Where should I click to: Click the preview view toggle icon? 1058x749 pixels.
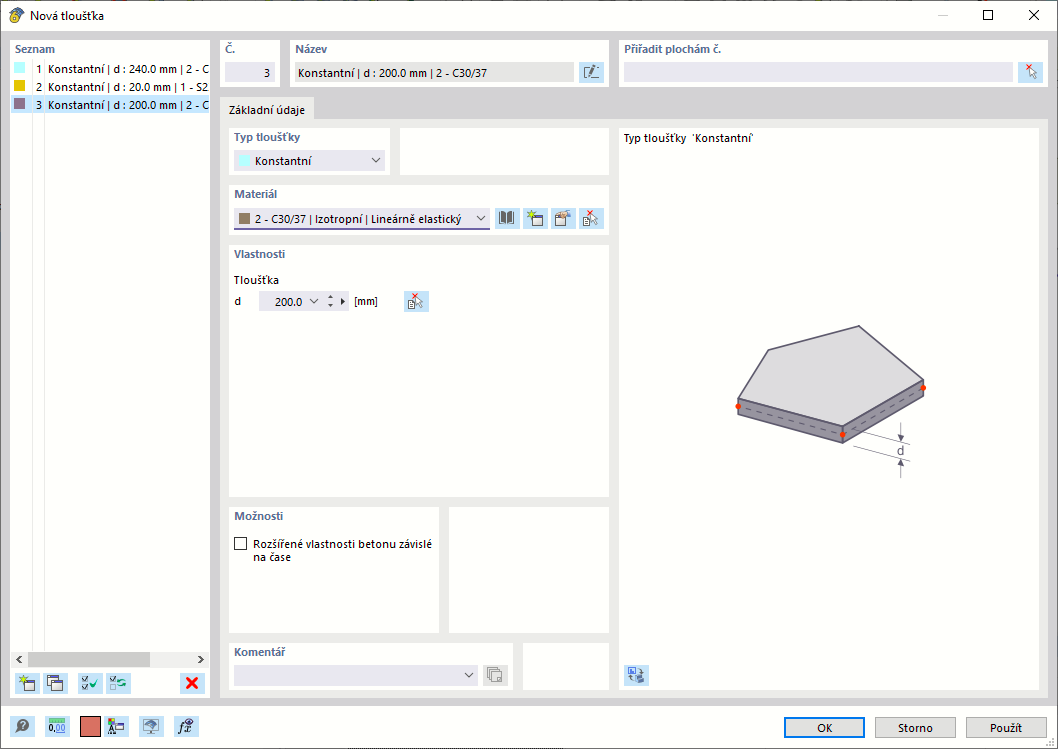click(636, 675)
